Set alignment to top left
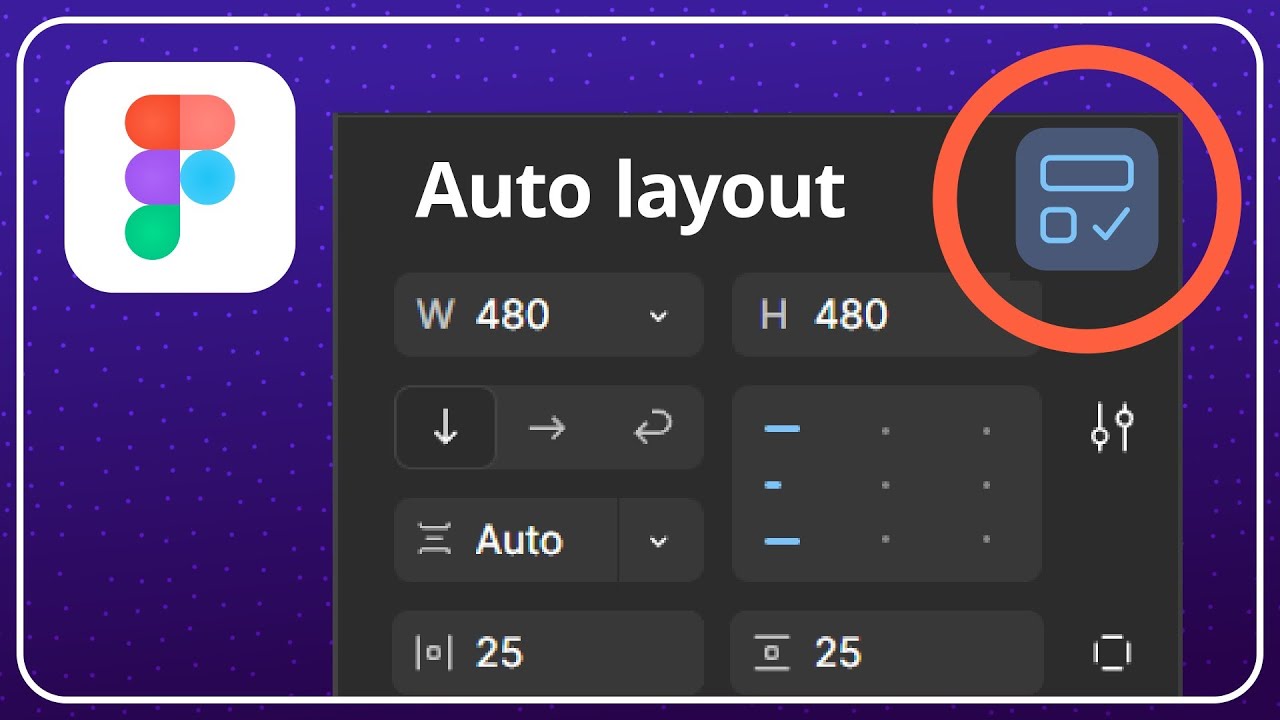This screenshot has width=1280, height=720. tap(782, 429)
